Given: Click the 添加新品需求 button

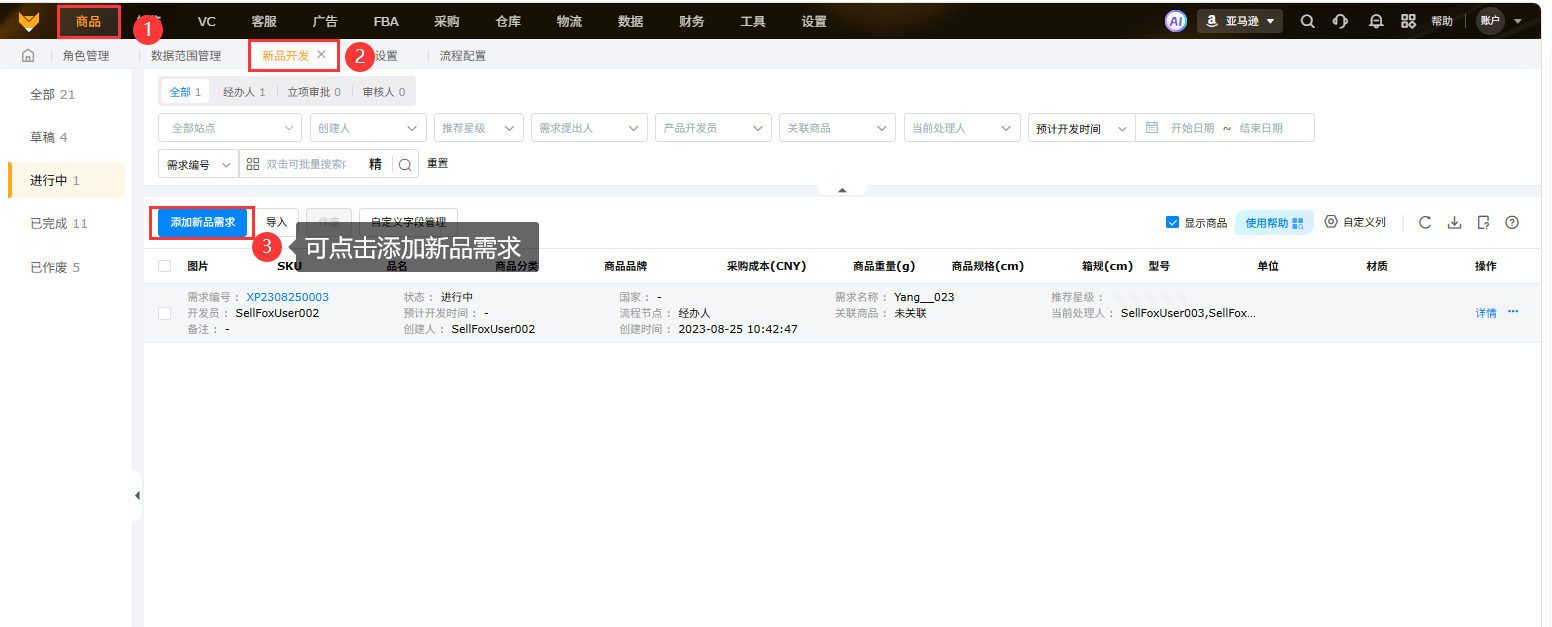Looking at the screenshot, I should click(x=202, y=222).
